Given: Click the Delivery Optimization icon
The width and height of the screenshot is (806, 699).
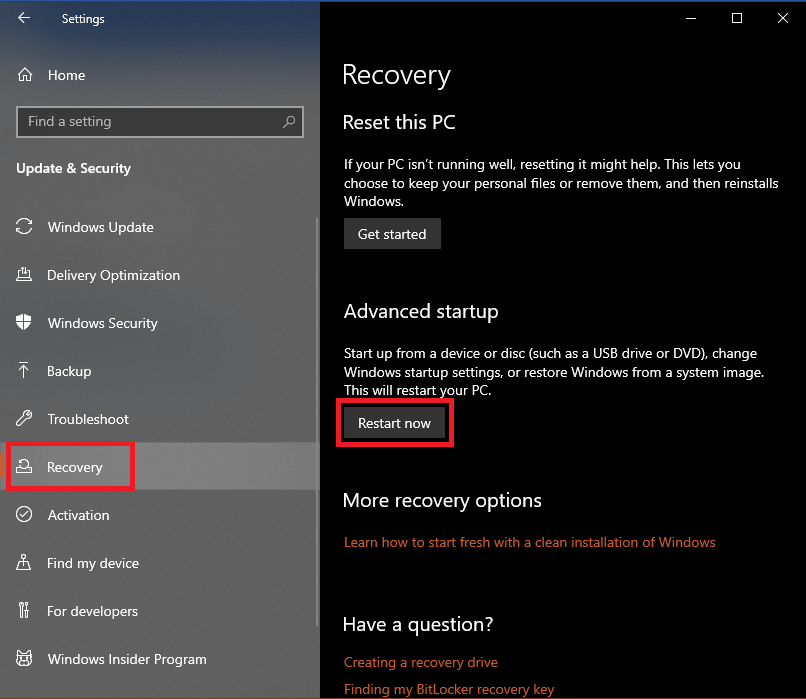Looking at the screenshot, I should [x=24, y=275].
